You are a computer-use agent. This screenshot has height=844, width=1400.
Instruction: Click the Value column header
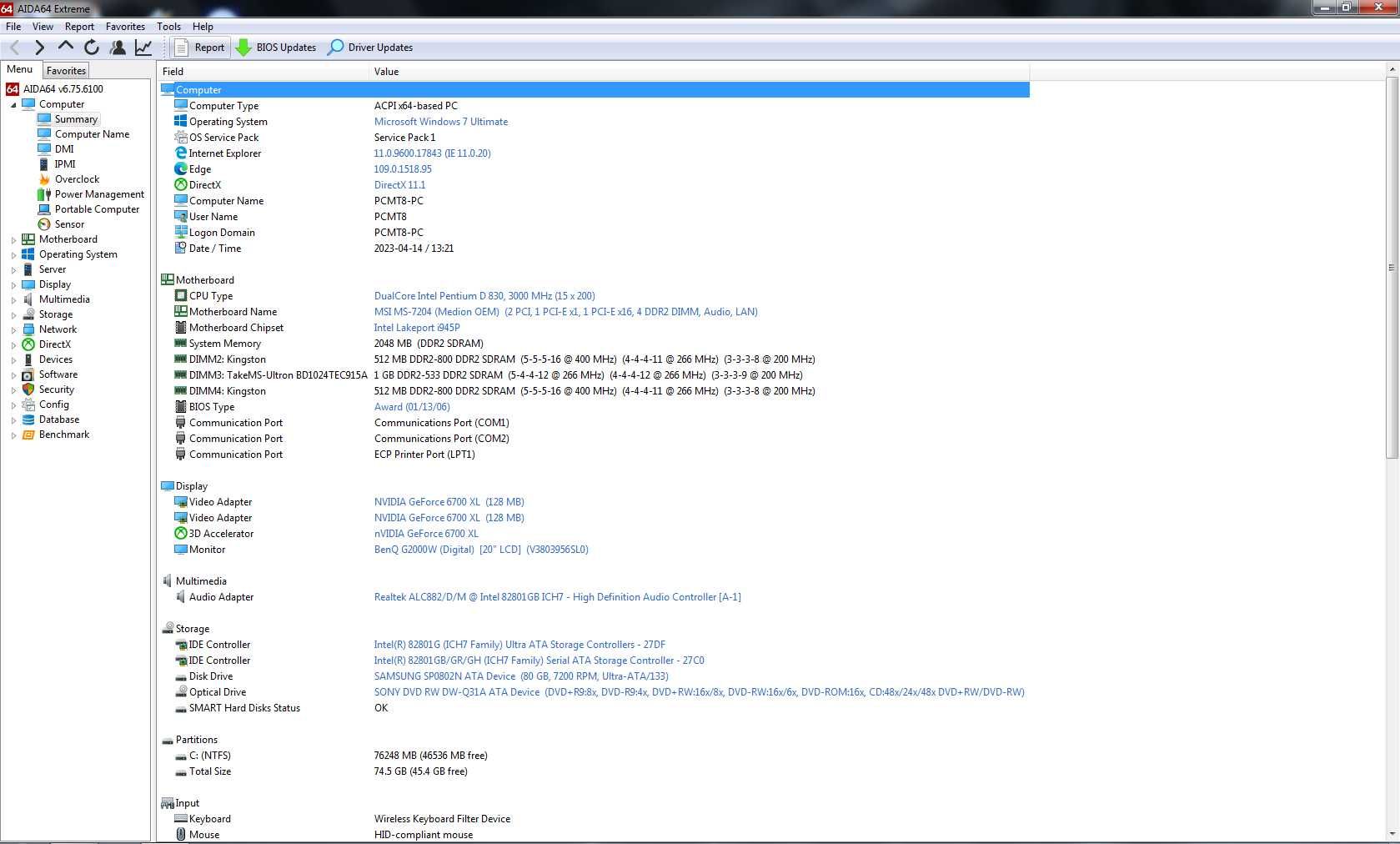point(700,72)
